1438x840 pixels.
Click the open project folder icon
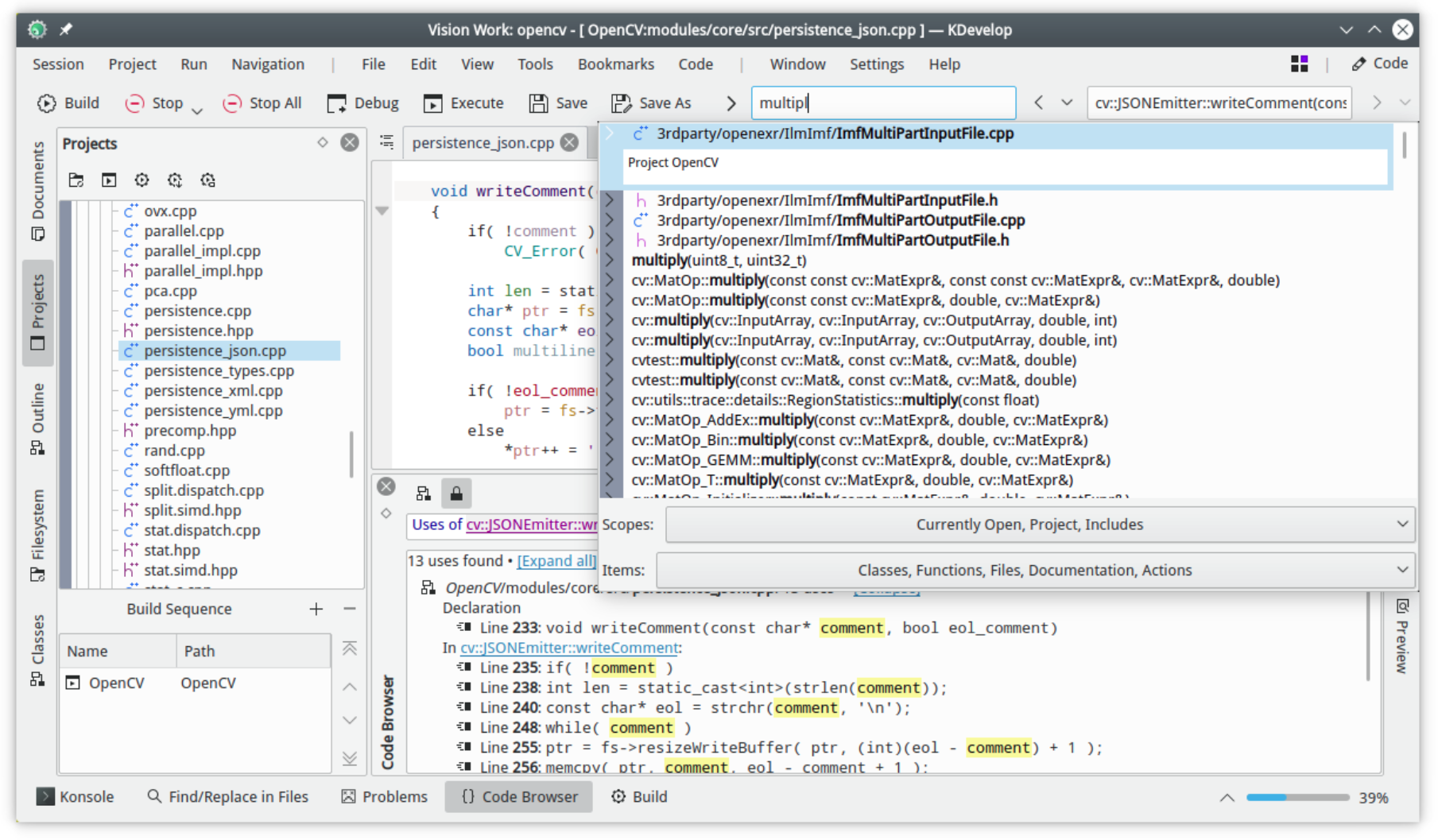click(76, 180)
